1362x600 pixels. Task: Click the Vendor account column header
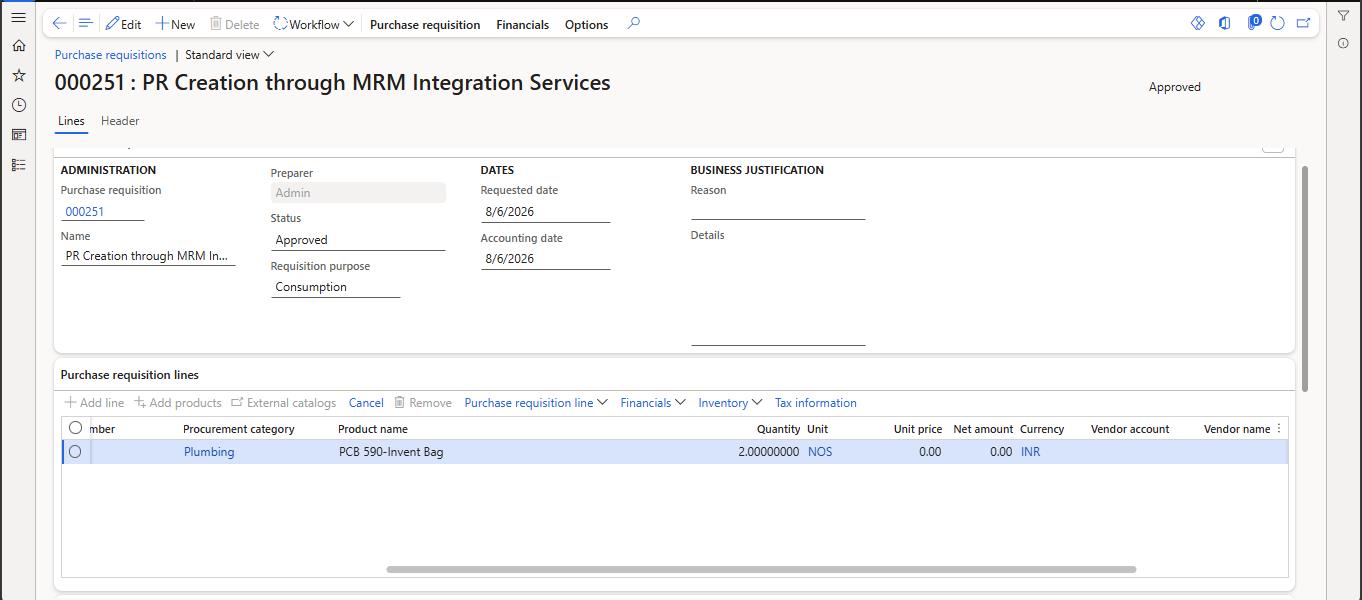[1130, 429]
